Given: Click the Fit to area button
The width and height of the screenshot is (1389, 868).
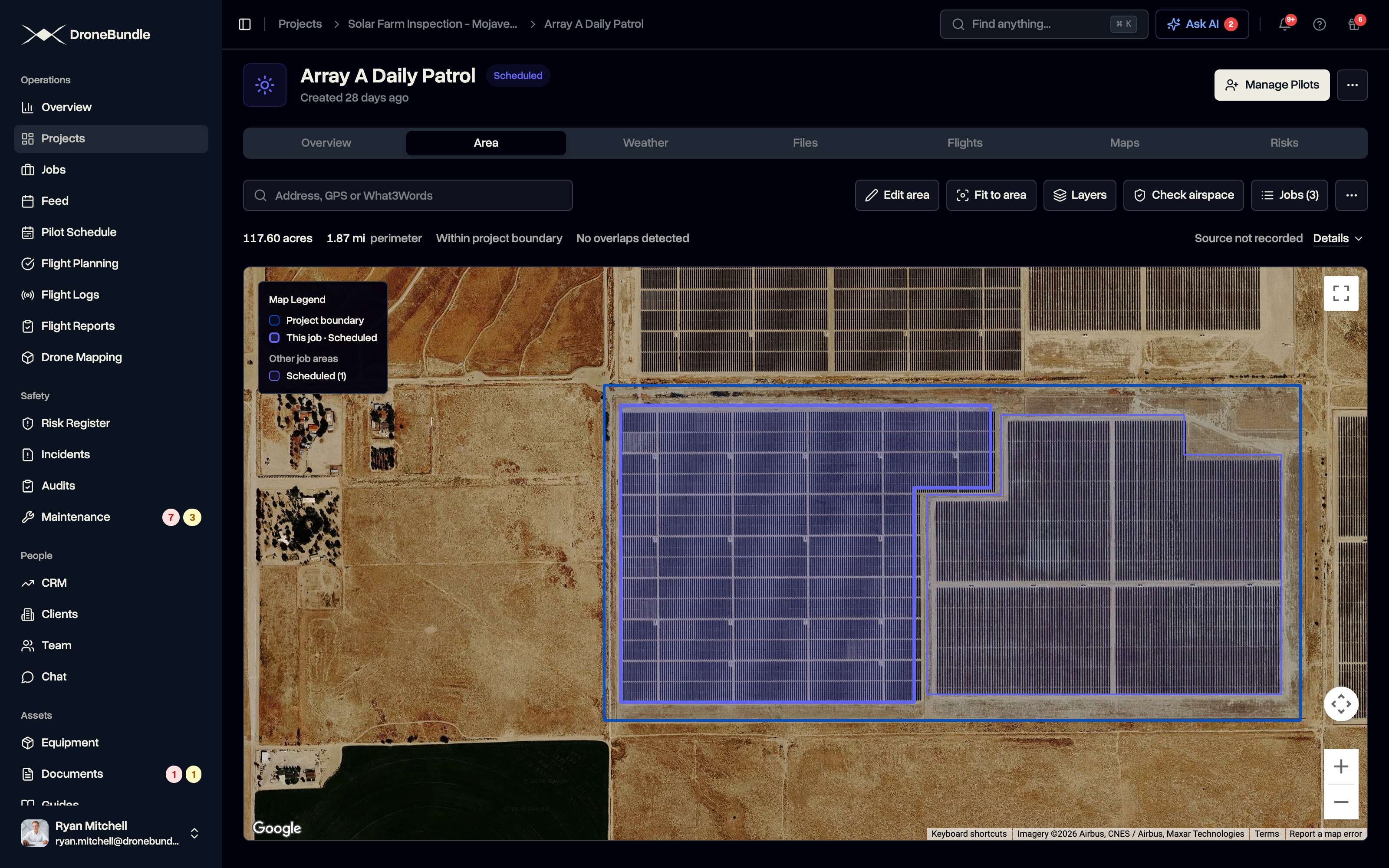Looking at the screenshot, I should click(991, 195).
